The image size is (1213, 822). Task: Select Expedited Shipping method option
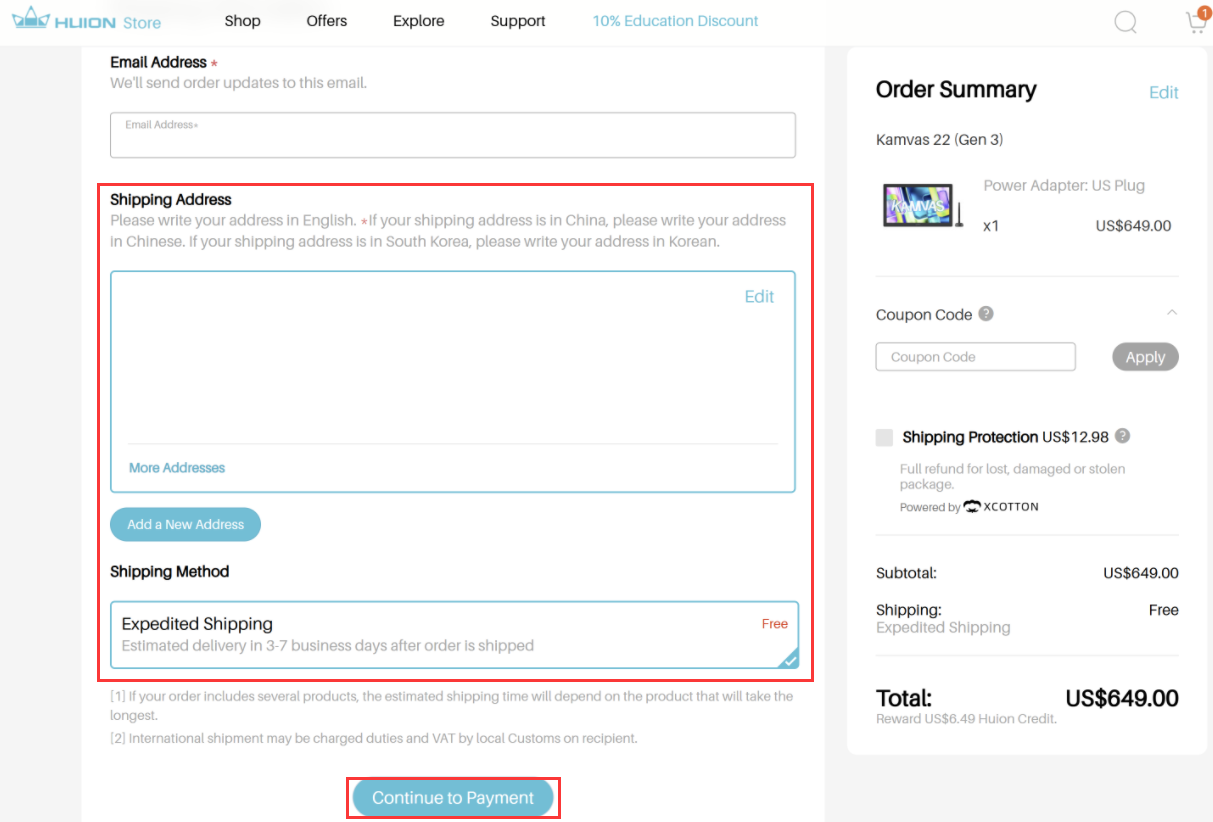(455, 635)
